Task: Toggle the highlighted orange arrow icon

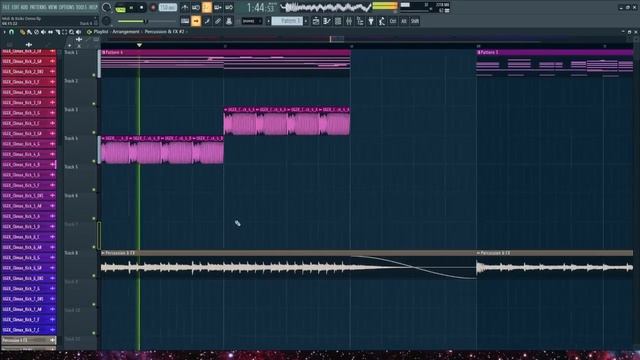Action: (x=196, y=21)
